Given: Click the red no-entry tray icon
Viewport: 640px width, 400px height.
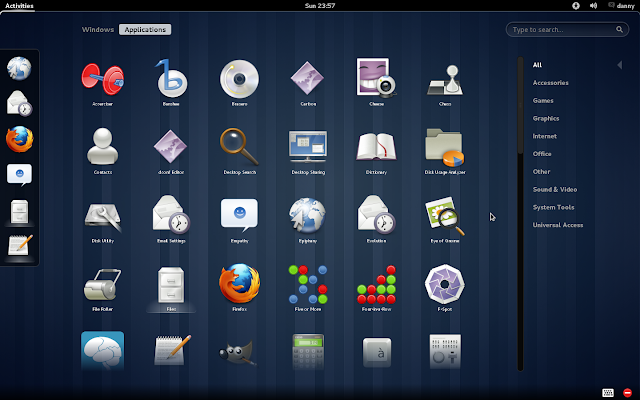Looking at the screenshot, I should tap(627, 393).
